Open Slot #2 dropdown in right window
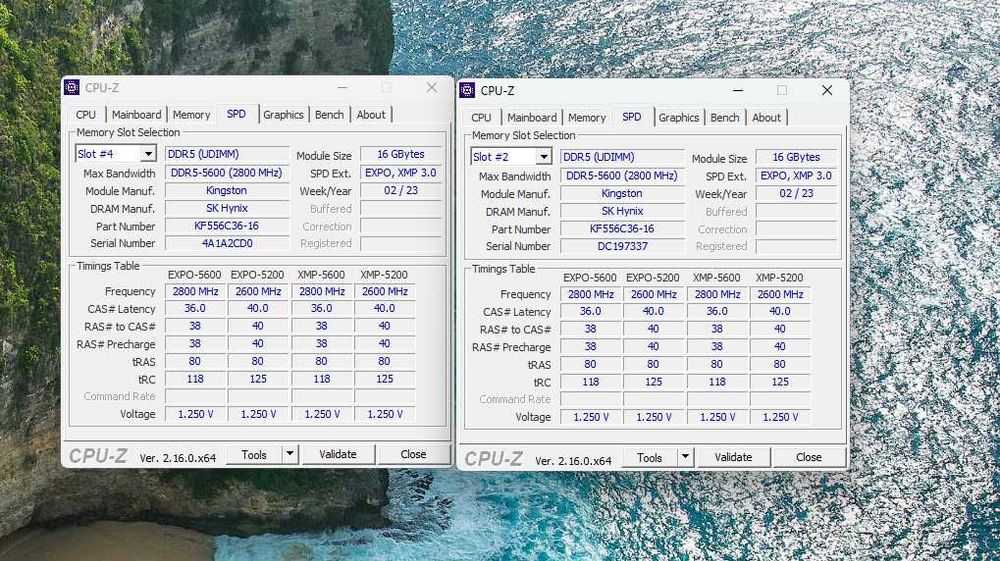 coord(543,157)
